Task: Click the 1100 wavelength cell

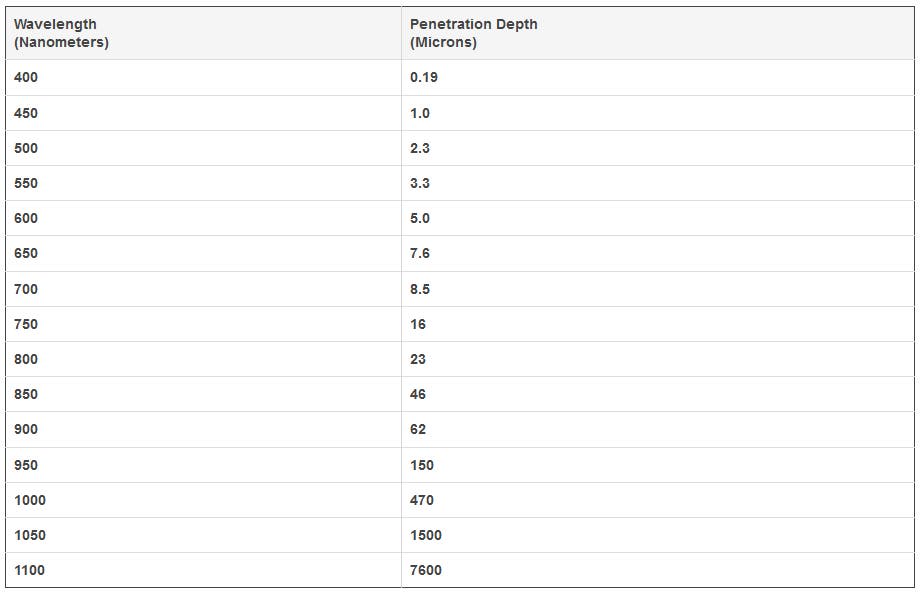Action: (30, 570)
